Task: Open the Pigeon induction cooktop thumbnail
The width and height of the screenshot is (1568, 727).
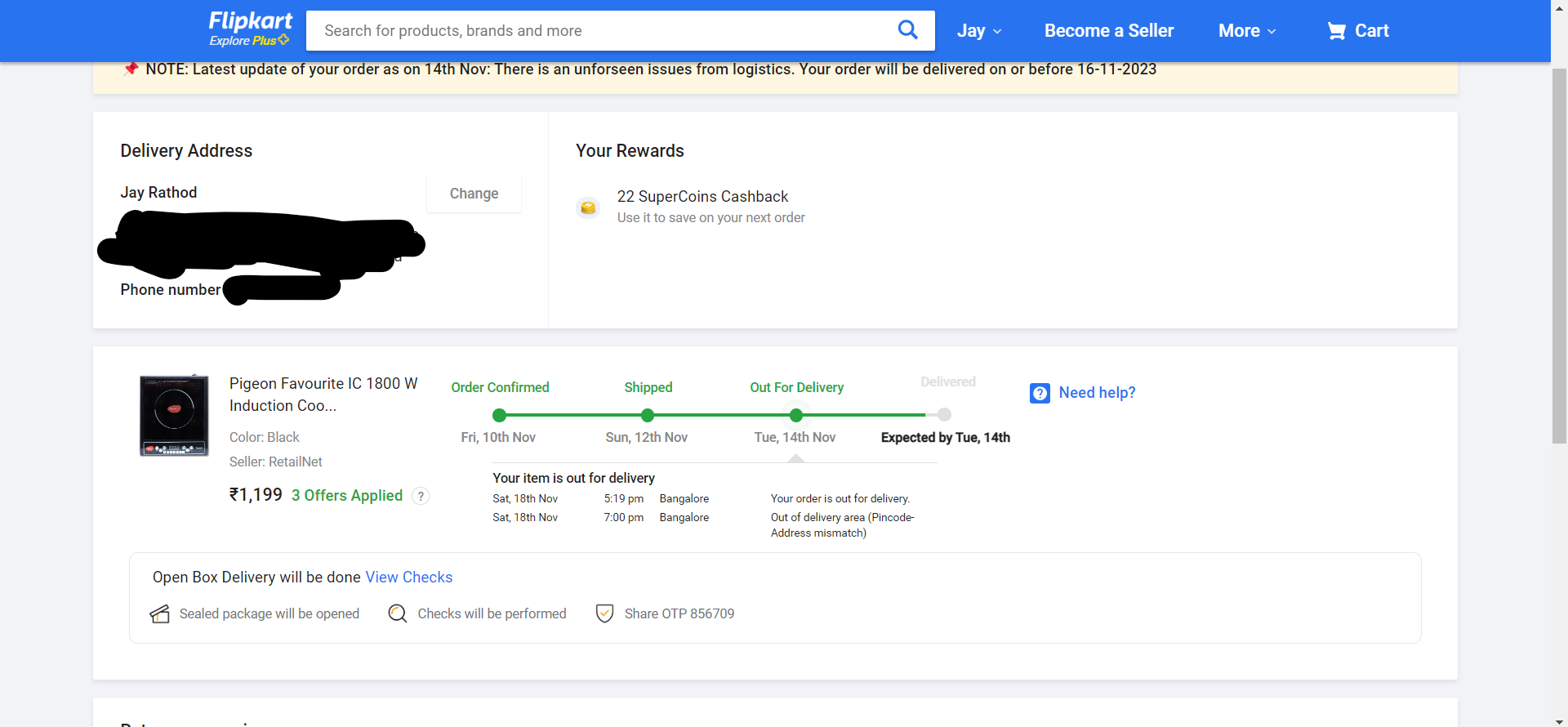Action: [x=174, y=416]
